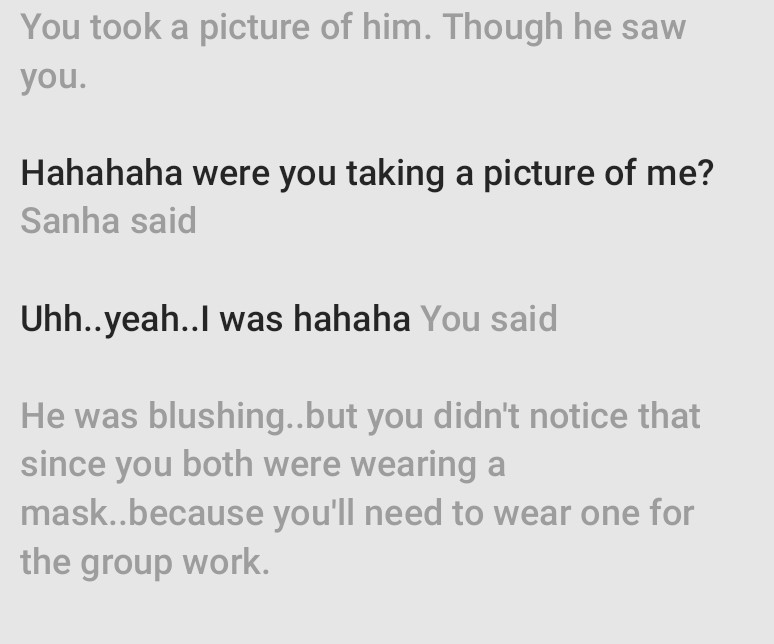Select the 'Sanha said' gray label
The image size is (774, 644).
109,221
